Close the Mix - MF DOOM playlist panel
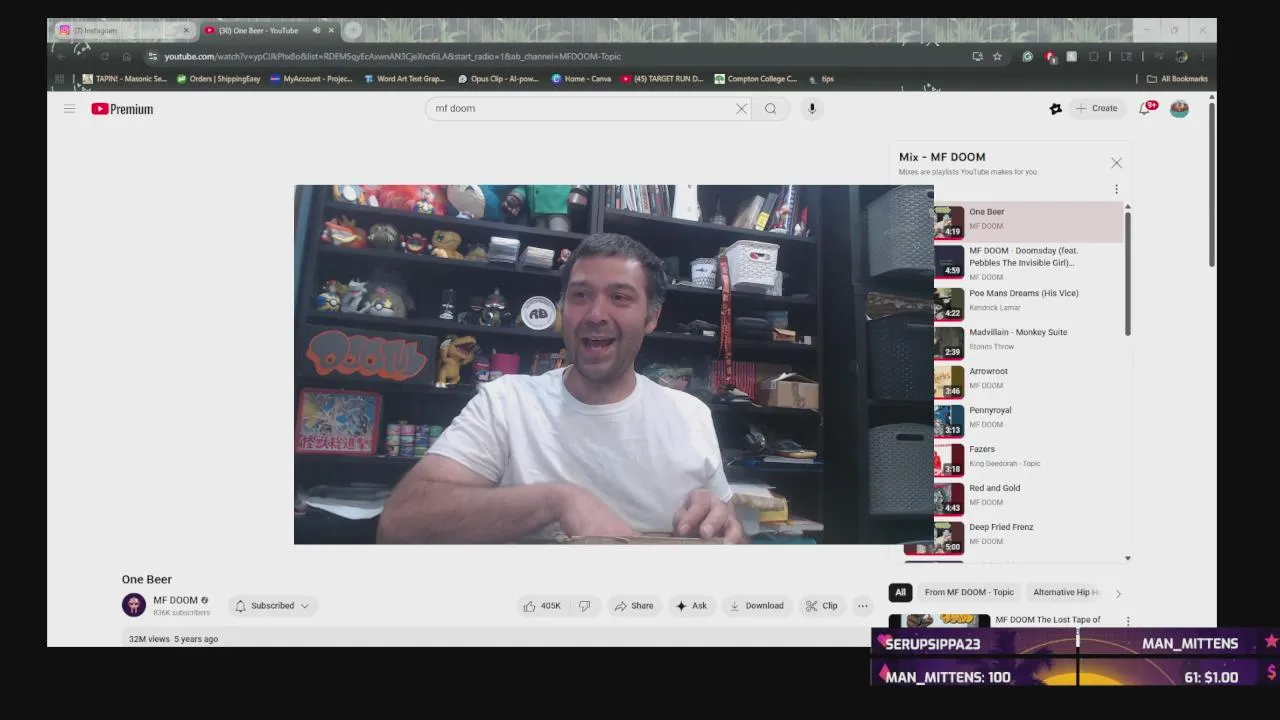 click(1116, 163)
